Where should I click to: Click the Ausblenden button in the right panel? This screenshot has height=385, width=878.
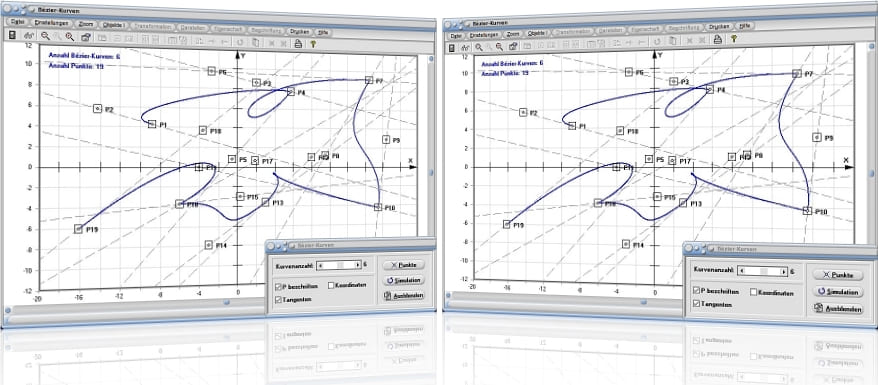(838, 308)
